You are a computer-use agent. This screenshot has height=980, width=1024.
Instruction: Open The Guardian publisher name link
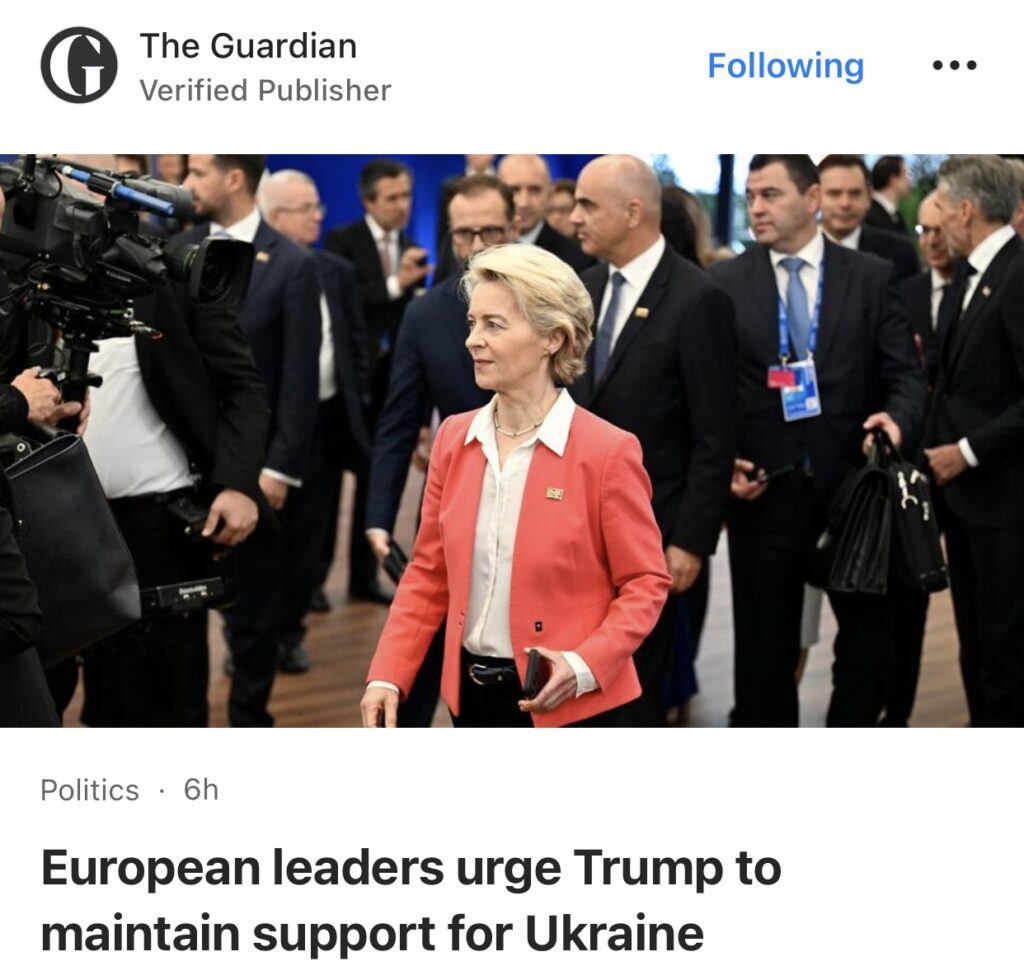click(x=248, y=46)
